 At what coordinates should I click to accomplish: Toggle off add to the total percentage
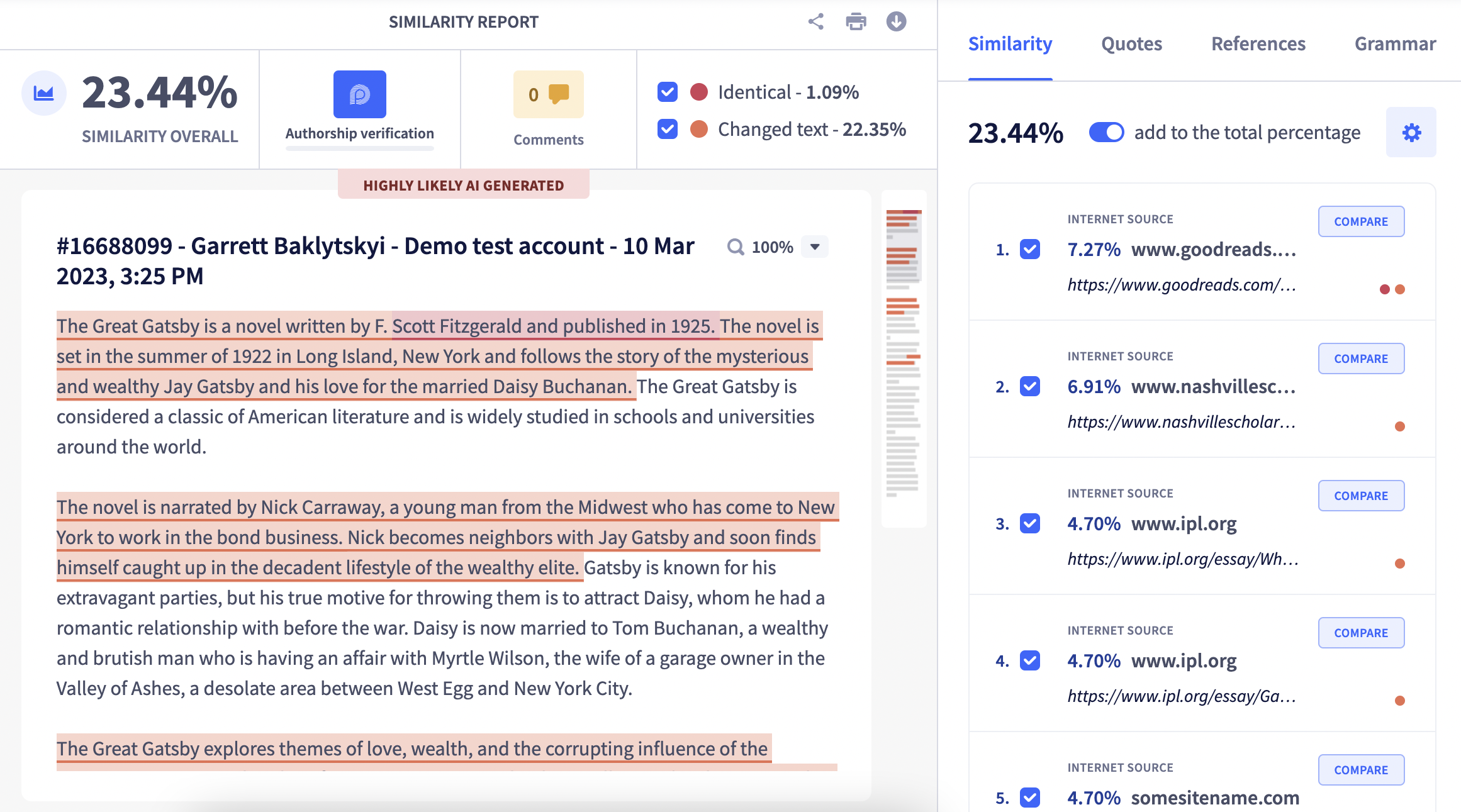1107,133
